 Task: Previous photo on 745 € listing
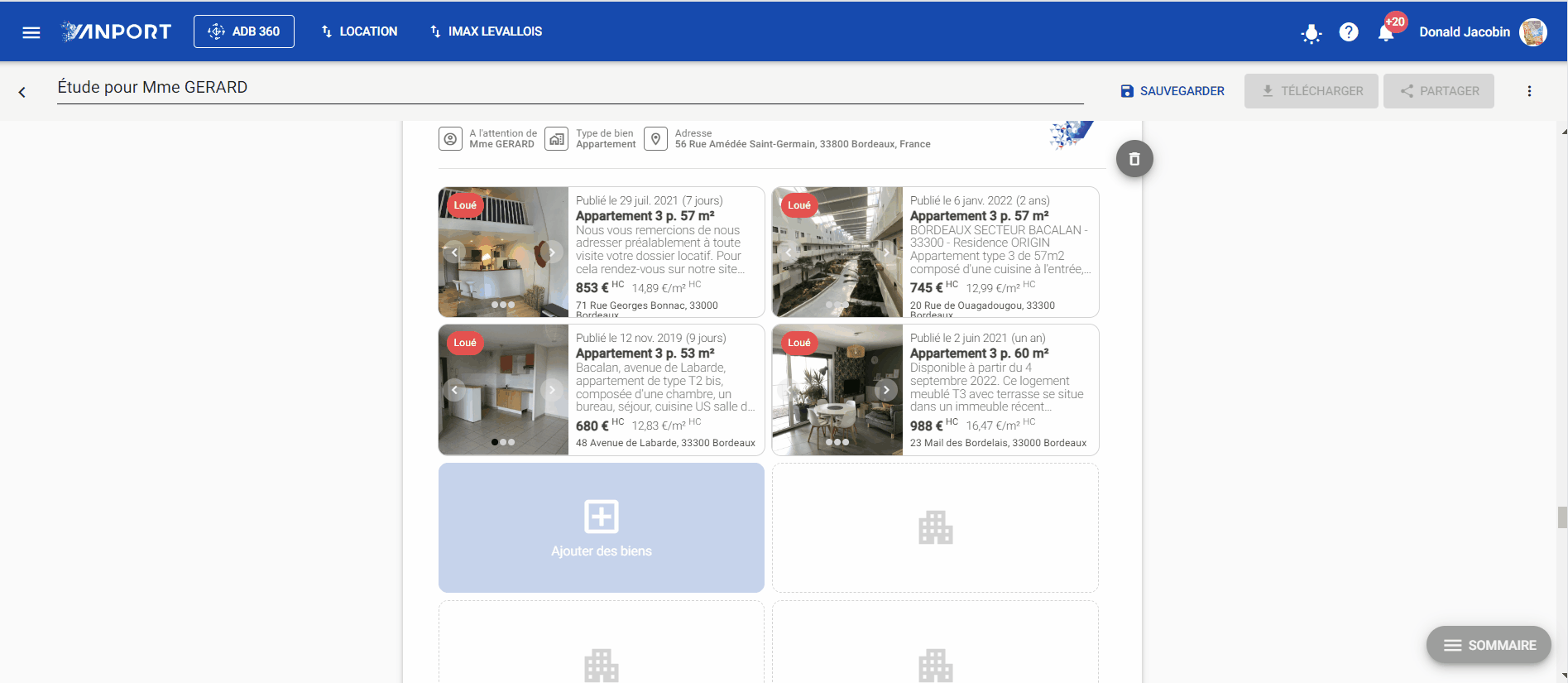pyautogui.click(x=789, y=253)
